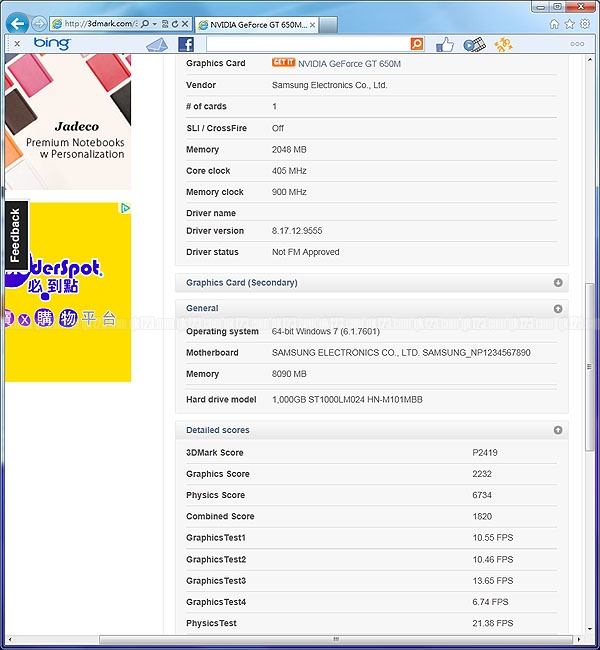Click the Bing logo in toolbar
This screenshot has height=650, width=600.
pyautogui.click(x=52, y=43)
